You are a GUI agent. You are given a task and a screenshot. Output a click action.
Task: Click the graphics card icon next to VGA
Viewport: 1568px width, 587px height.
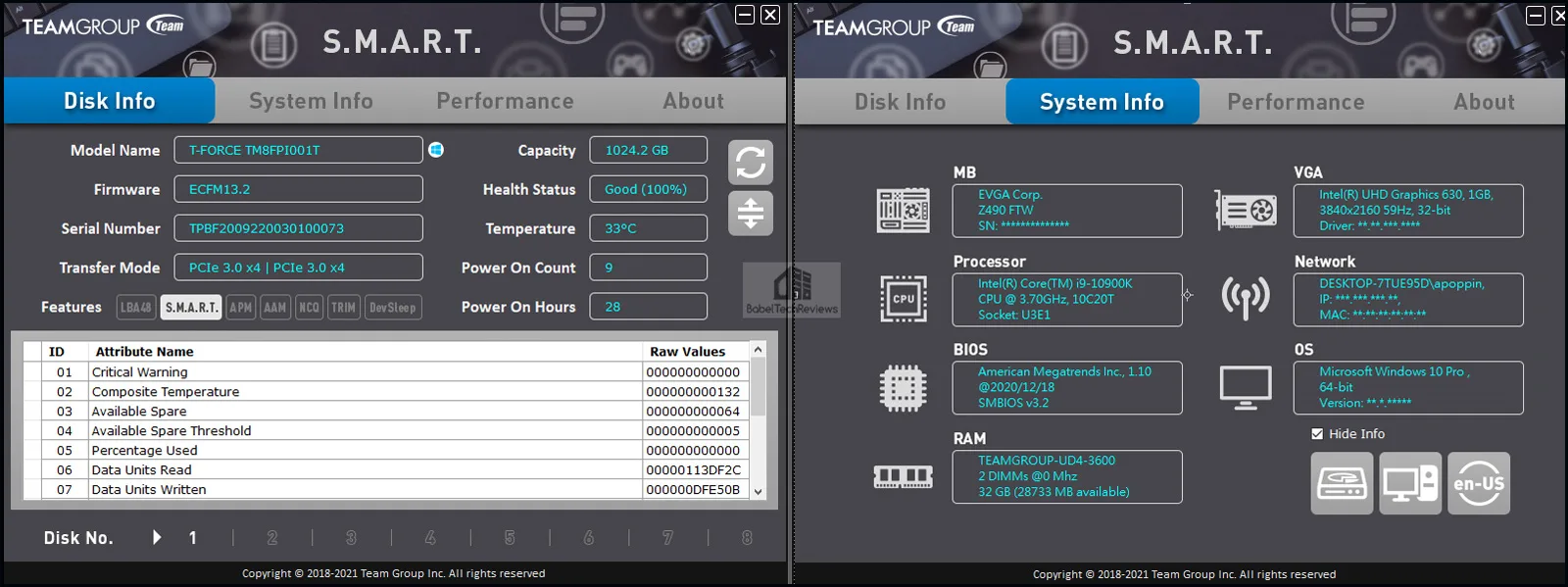[x=1246, y=210]
